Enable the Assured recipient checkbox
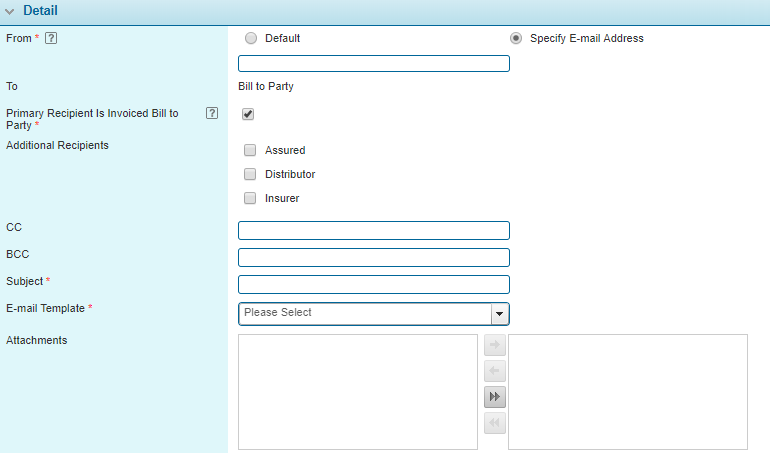770x453 pixels. [x=250, y=150]
